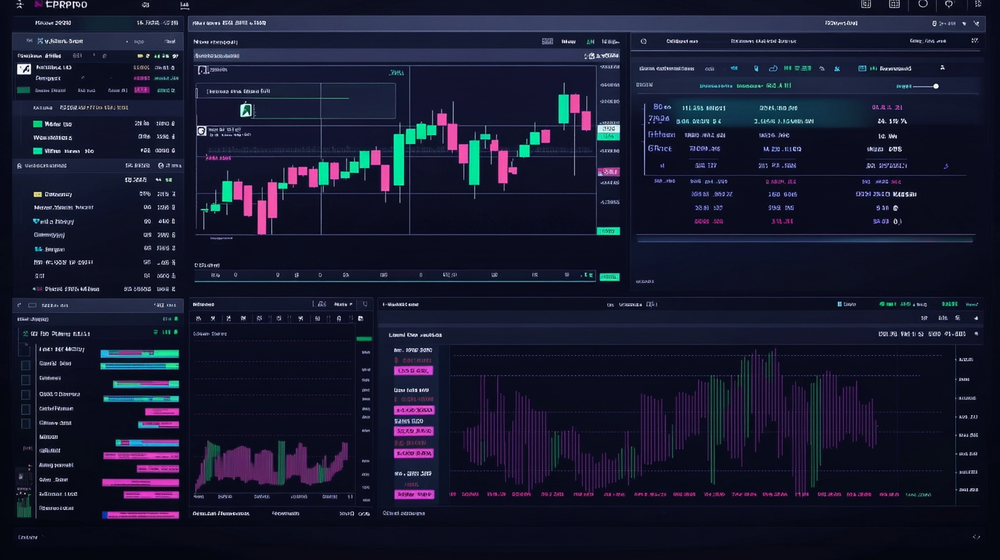Click the lightbulb-shaped icon in the top-right toolbar
Image resolution: width=1000 pixels, height=560 pixels.
[949, 4]
